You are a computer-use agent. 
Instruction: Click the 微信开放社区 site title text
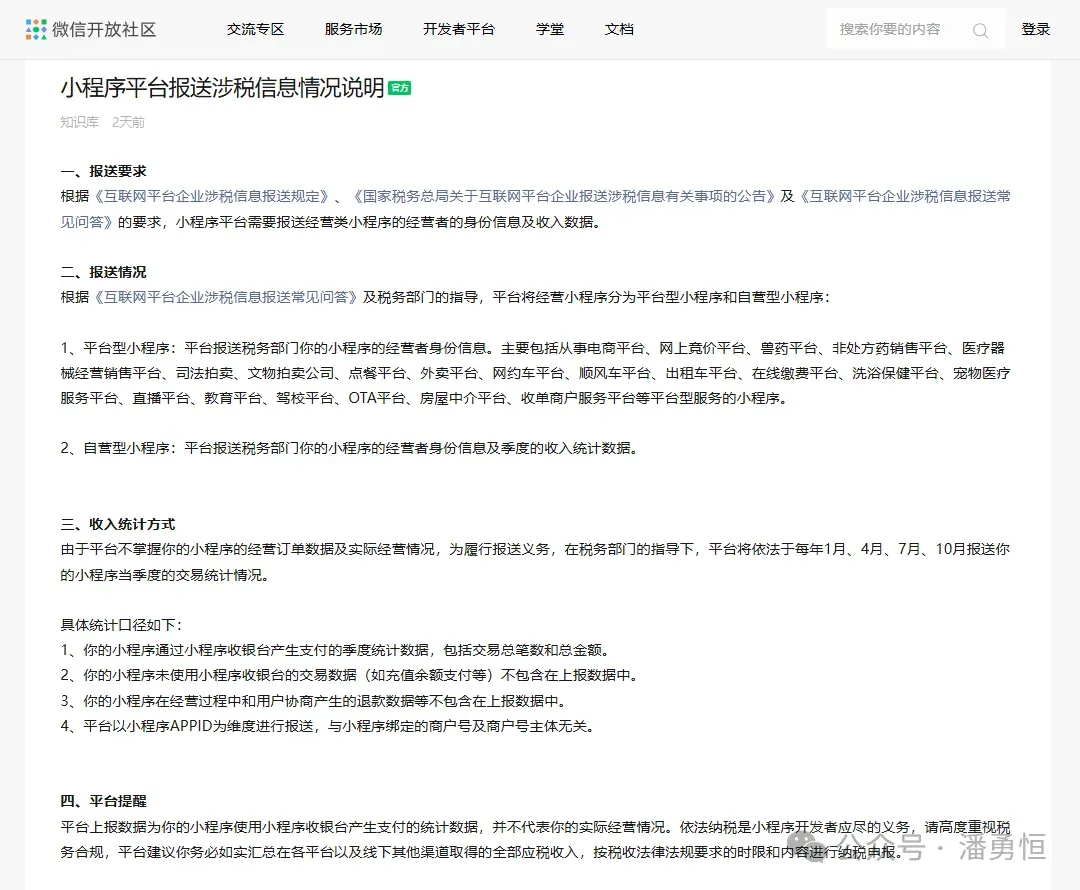click(x=104, y=30)
